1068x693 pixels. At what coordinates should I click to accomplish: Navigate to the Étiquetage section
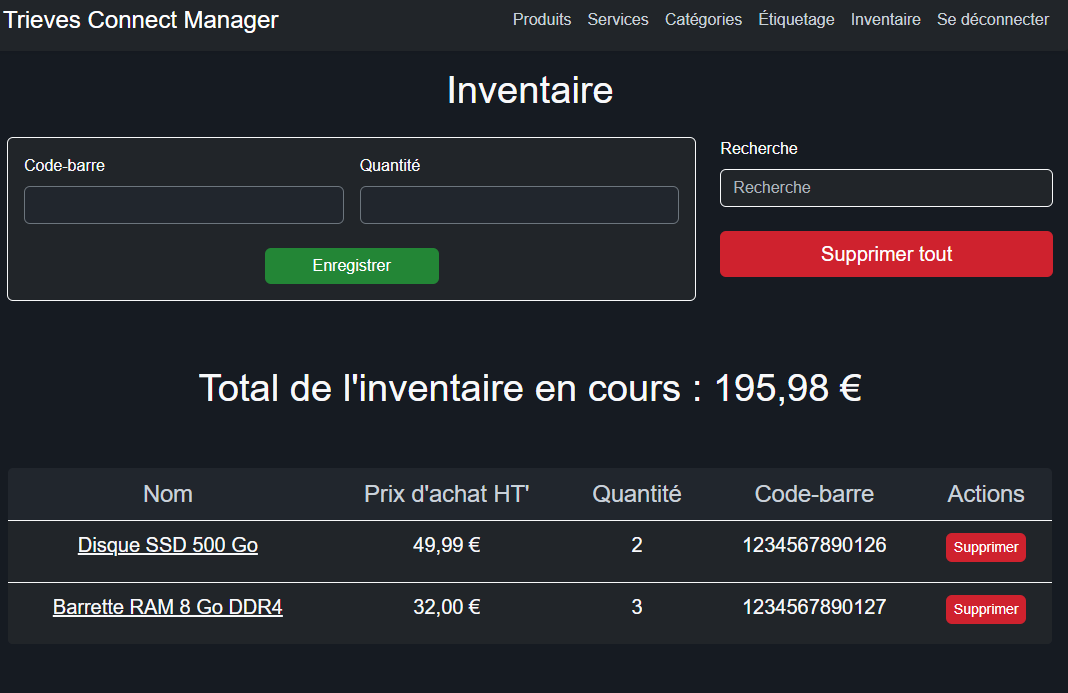click(796, 20)
